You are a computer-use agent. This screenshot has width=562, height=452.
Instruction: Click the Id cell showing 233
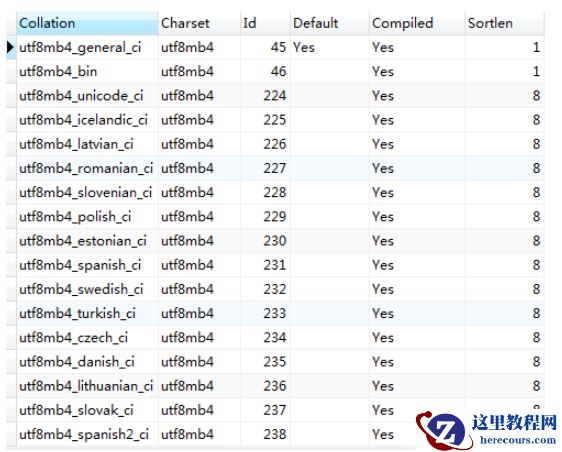point(265,313)
